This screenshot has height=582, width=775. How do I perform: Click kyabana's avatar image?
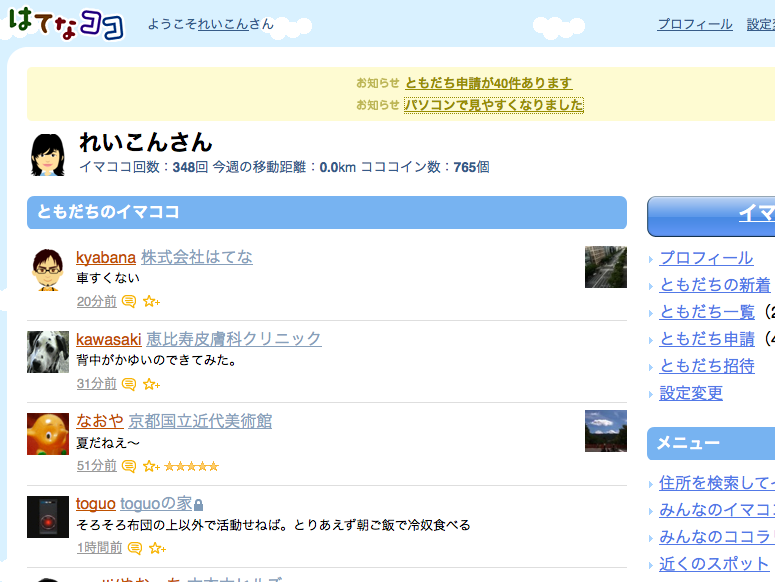coord(47,270)
